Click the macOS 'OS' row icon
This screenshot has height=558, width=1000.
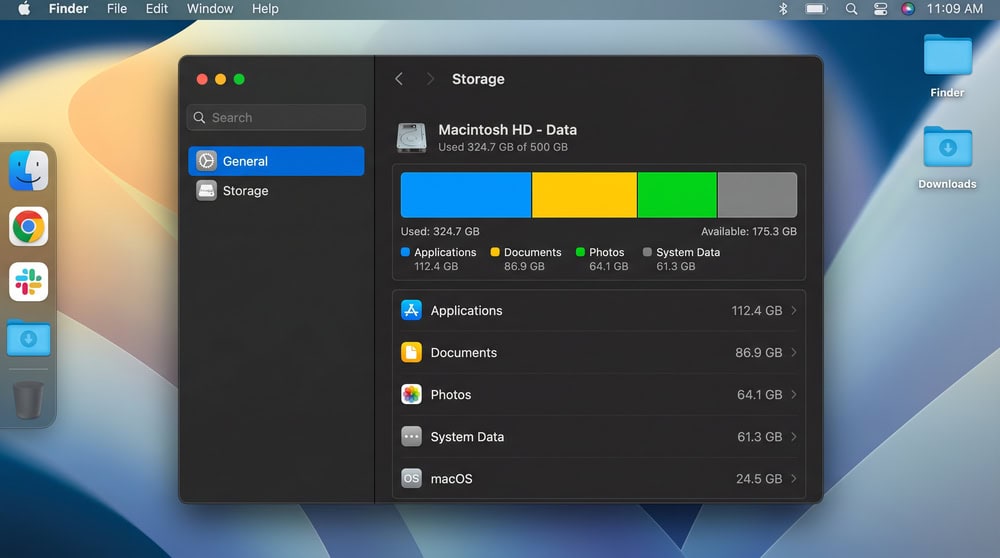pos(411,478)
